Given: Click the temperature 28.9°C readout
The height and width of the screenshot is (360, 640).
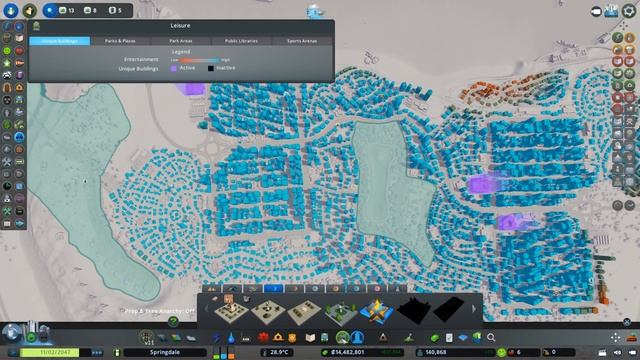Looking at the screenshot, I should click(x=277, y=352).
